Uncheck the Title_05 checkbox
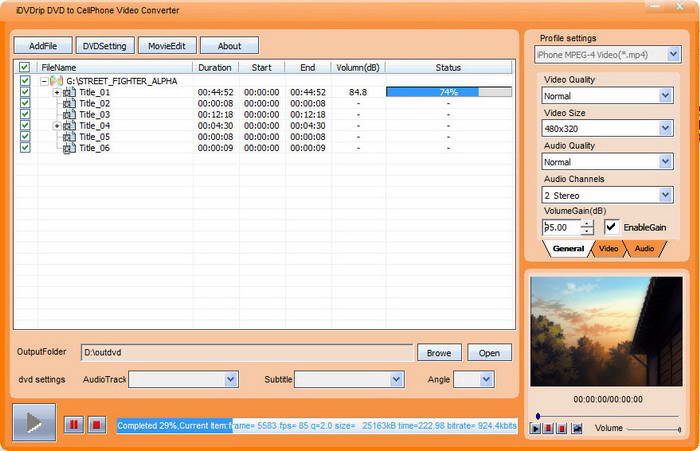The width and height of the screenshot is (700, 451). tap(25, 137)
